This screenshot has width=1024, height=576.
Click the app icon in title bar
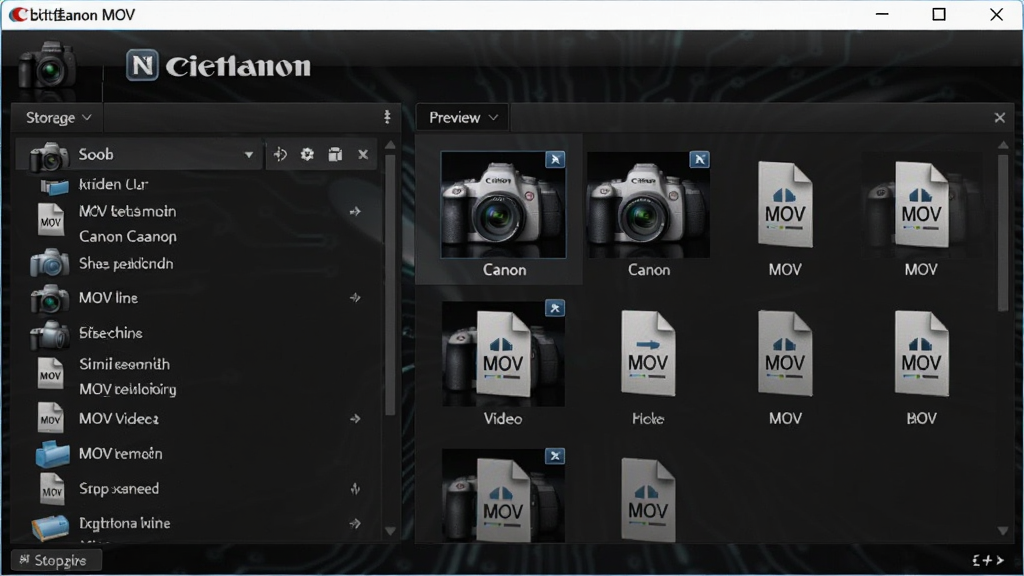18,14
